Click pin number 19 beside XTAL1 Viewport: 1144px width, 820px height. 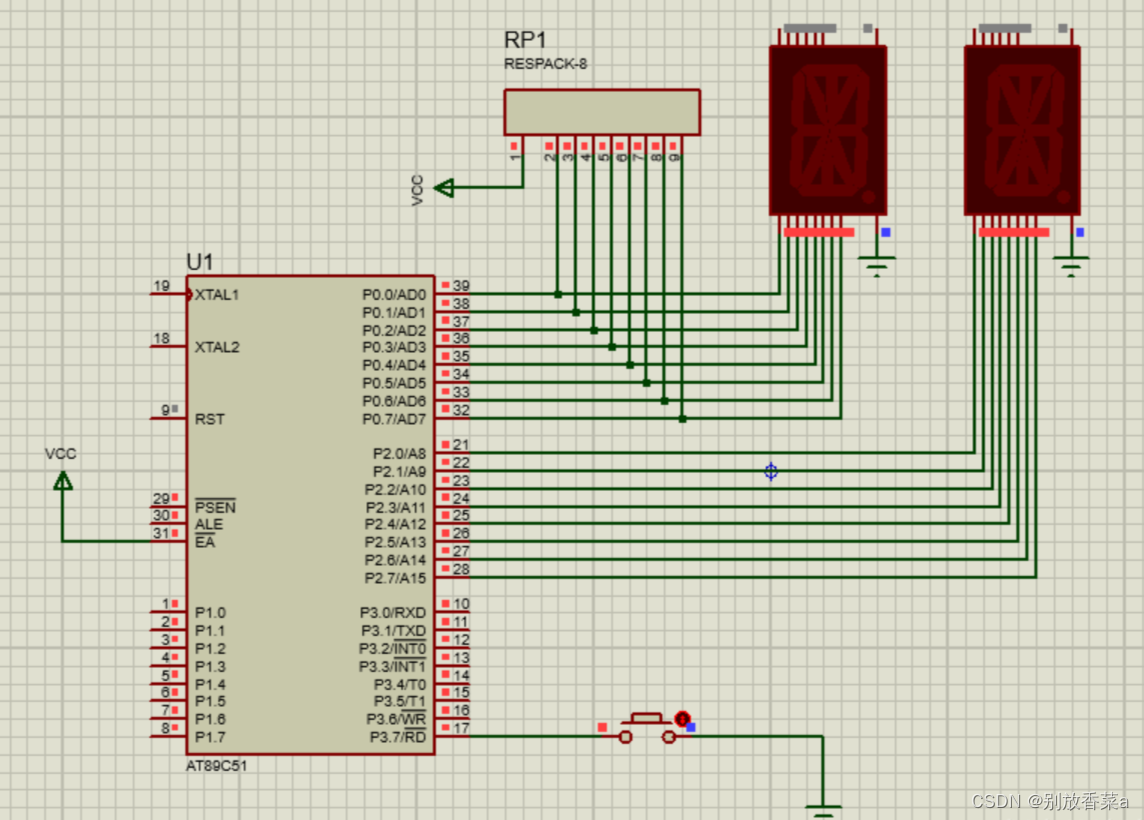tap(161, 286)
